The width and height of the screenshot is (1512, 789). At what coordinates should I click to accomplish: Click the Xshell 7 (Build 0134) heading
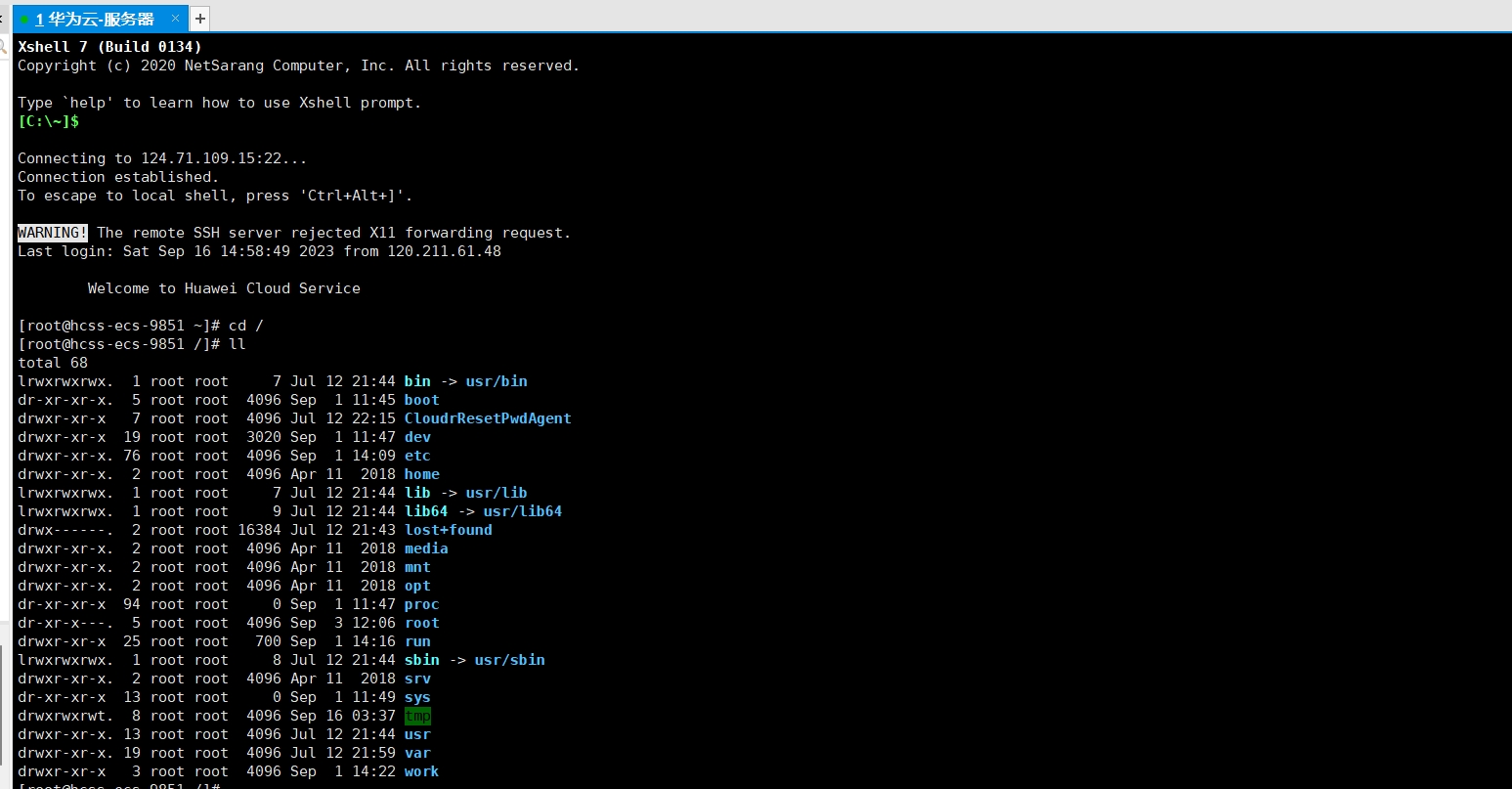coord(109,47)
